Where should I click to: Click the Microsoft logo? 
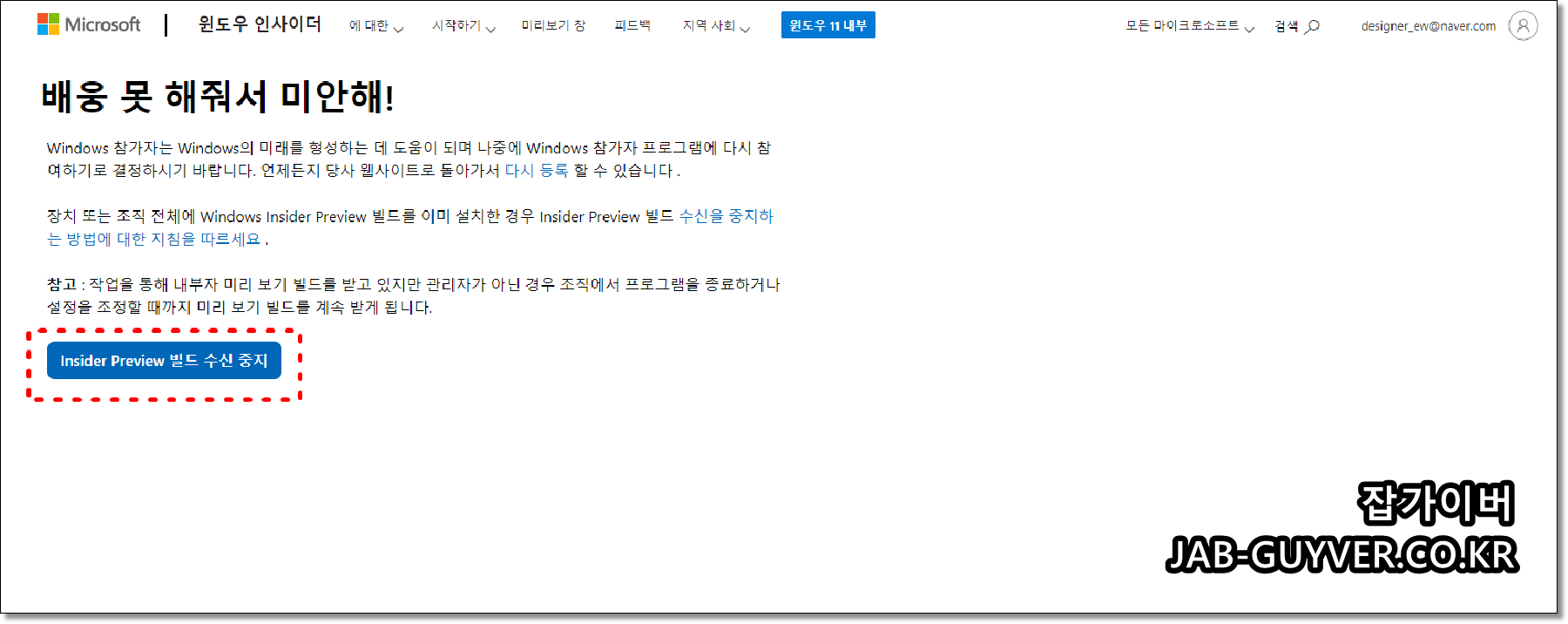click(89, 24)
